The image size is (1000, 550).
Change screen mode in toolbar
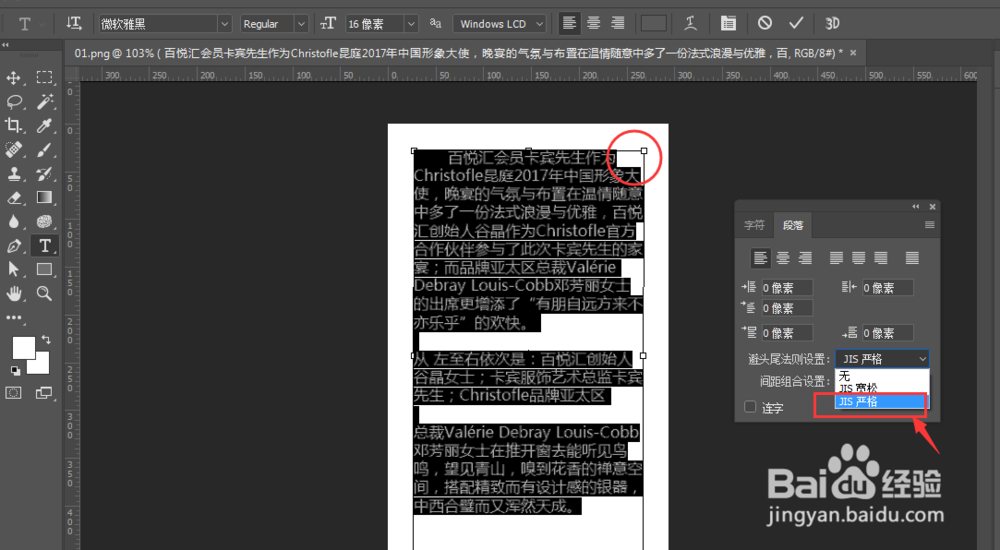click(44, 393)
